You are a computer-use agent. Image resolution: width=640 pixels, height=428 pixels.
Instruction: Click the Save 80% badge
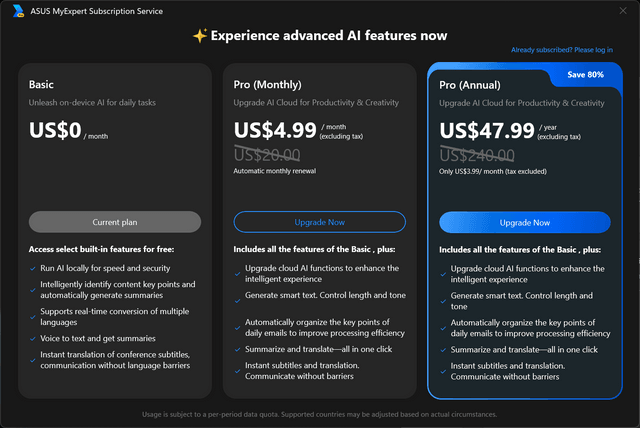tap(585, 75)
